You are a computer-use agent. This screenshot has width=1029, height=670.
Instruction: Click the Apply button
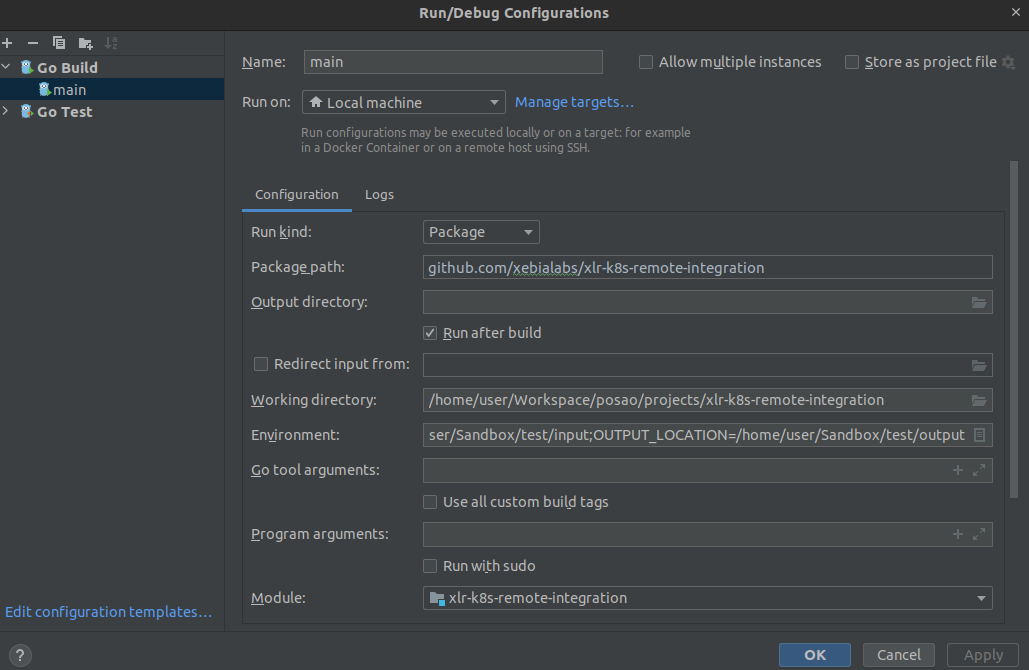(x=983, y=655)
